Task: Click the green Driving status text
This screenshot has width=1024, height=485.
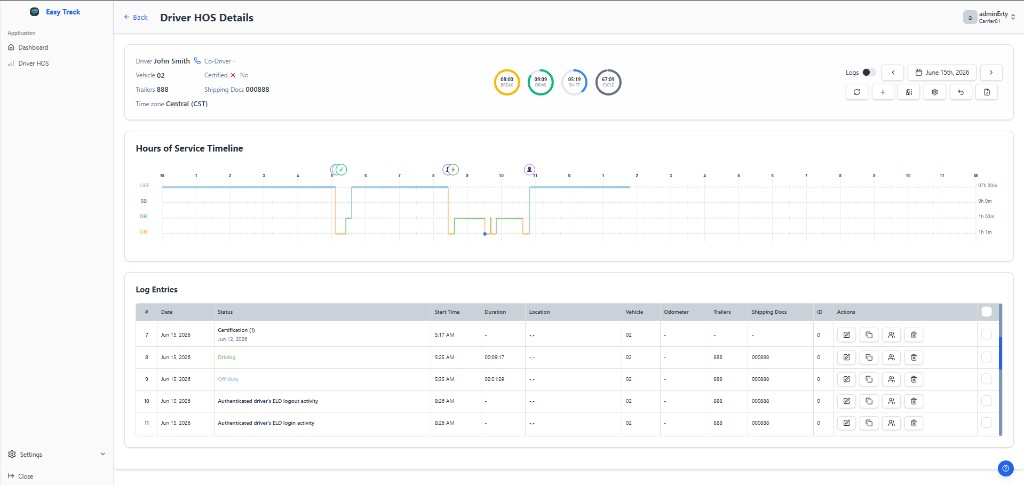Action: pos(226,357)
